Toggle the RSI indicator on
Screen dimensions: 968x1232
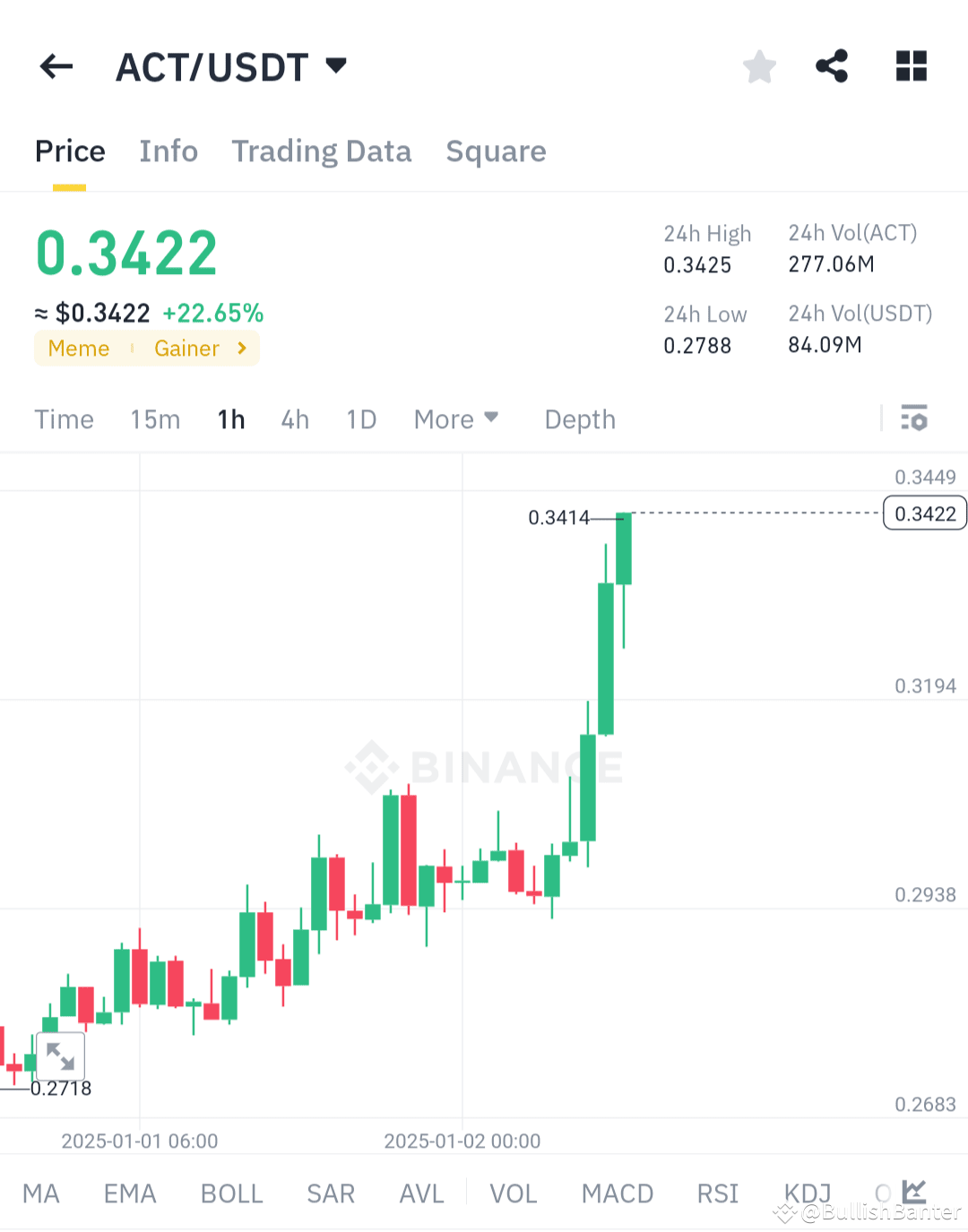coord(717,1193)
